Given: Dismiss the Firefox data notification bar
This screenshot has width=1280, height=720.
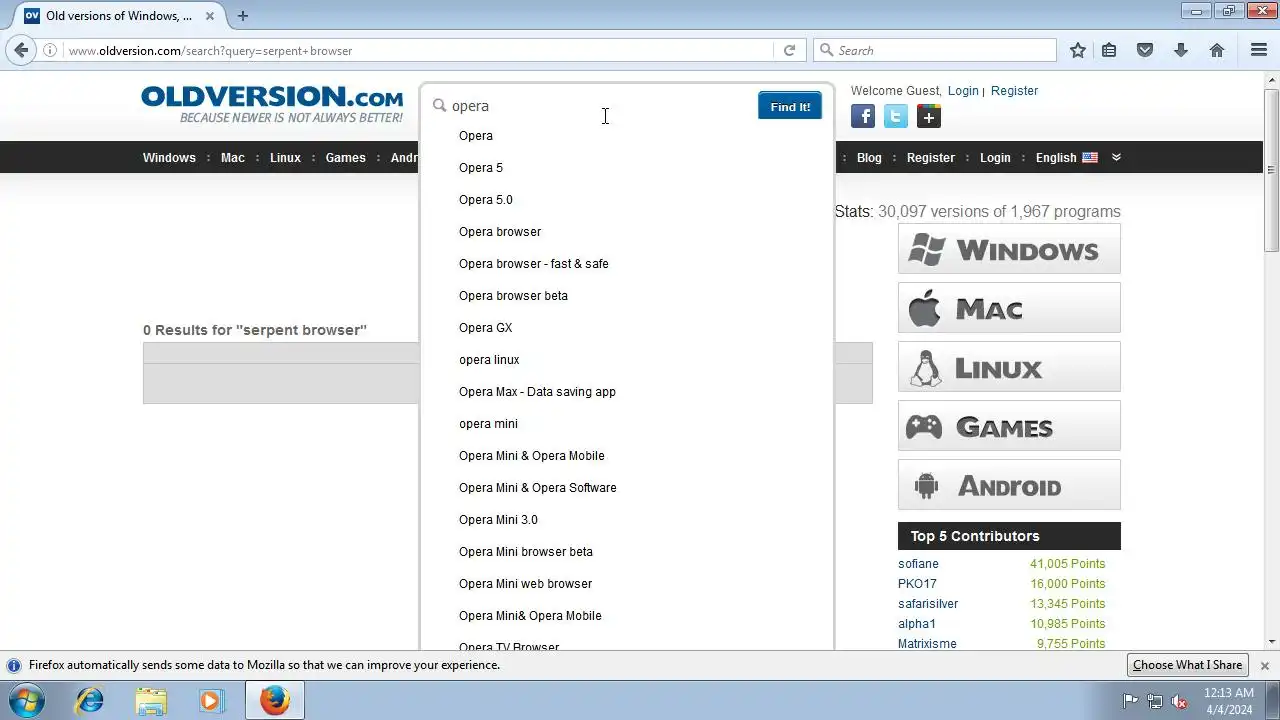Looking at the screenshot, I should pyautogui.click(x=1265, y=665).
